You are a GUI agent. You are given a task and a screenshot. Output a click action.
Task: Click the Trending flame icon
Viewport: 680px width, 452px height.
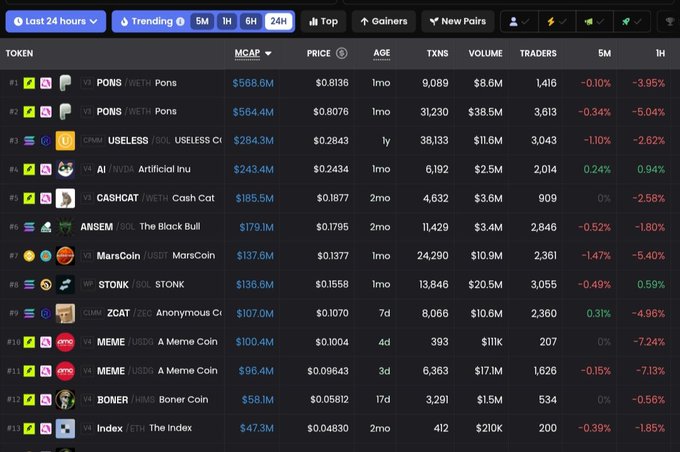[x=124, y=21]
